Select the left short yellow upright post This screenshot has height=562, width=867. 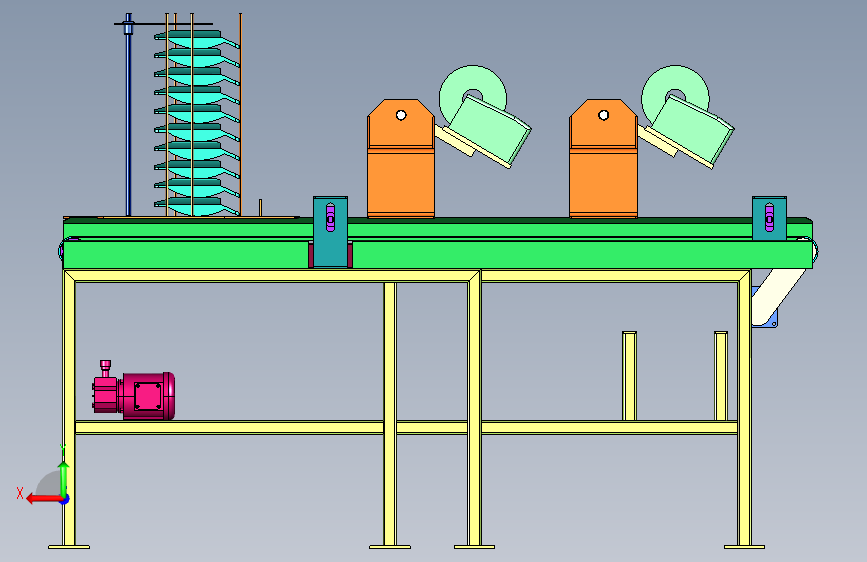(x=629, y=376)
